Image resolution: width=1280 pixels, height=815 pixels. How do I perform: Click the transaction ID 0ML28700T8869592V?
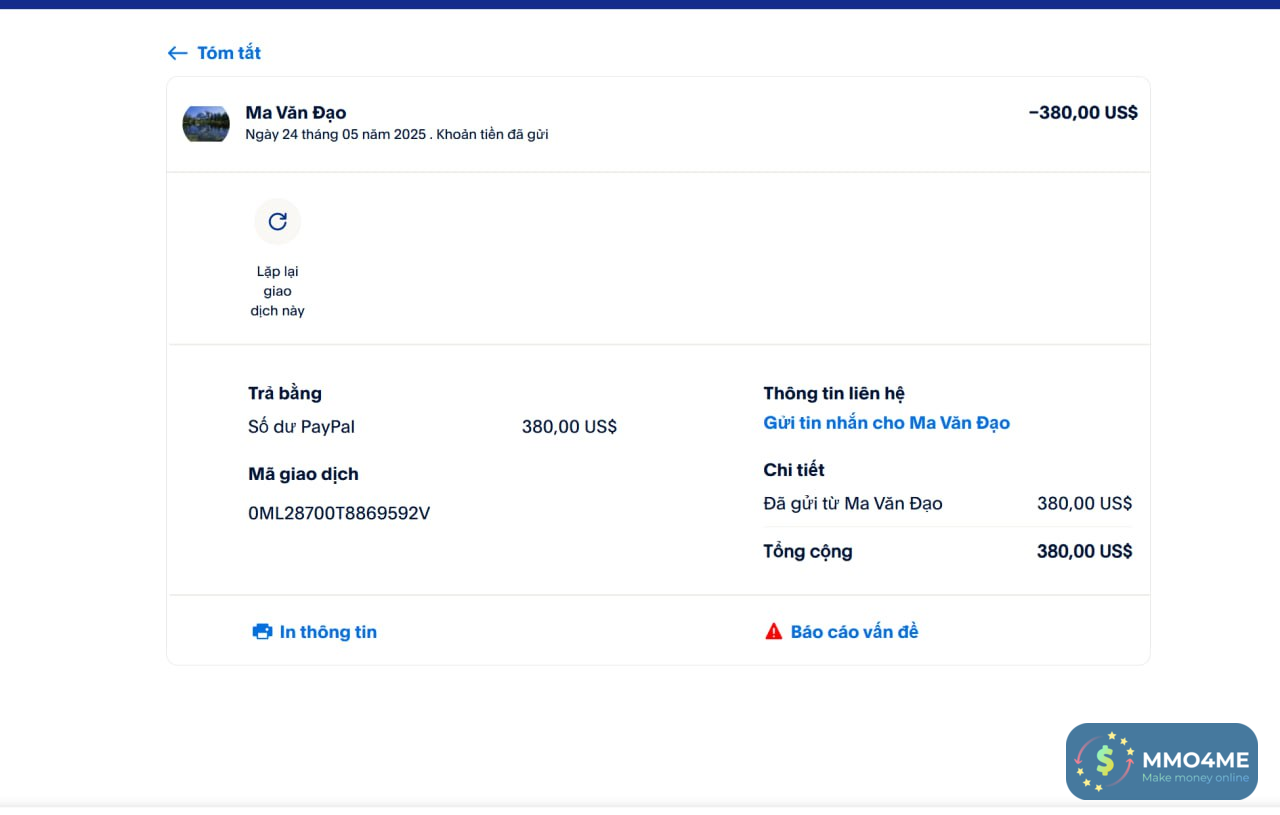[x=339, y=514]
